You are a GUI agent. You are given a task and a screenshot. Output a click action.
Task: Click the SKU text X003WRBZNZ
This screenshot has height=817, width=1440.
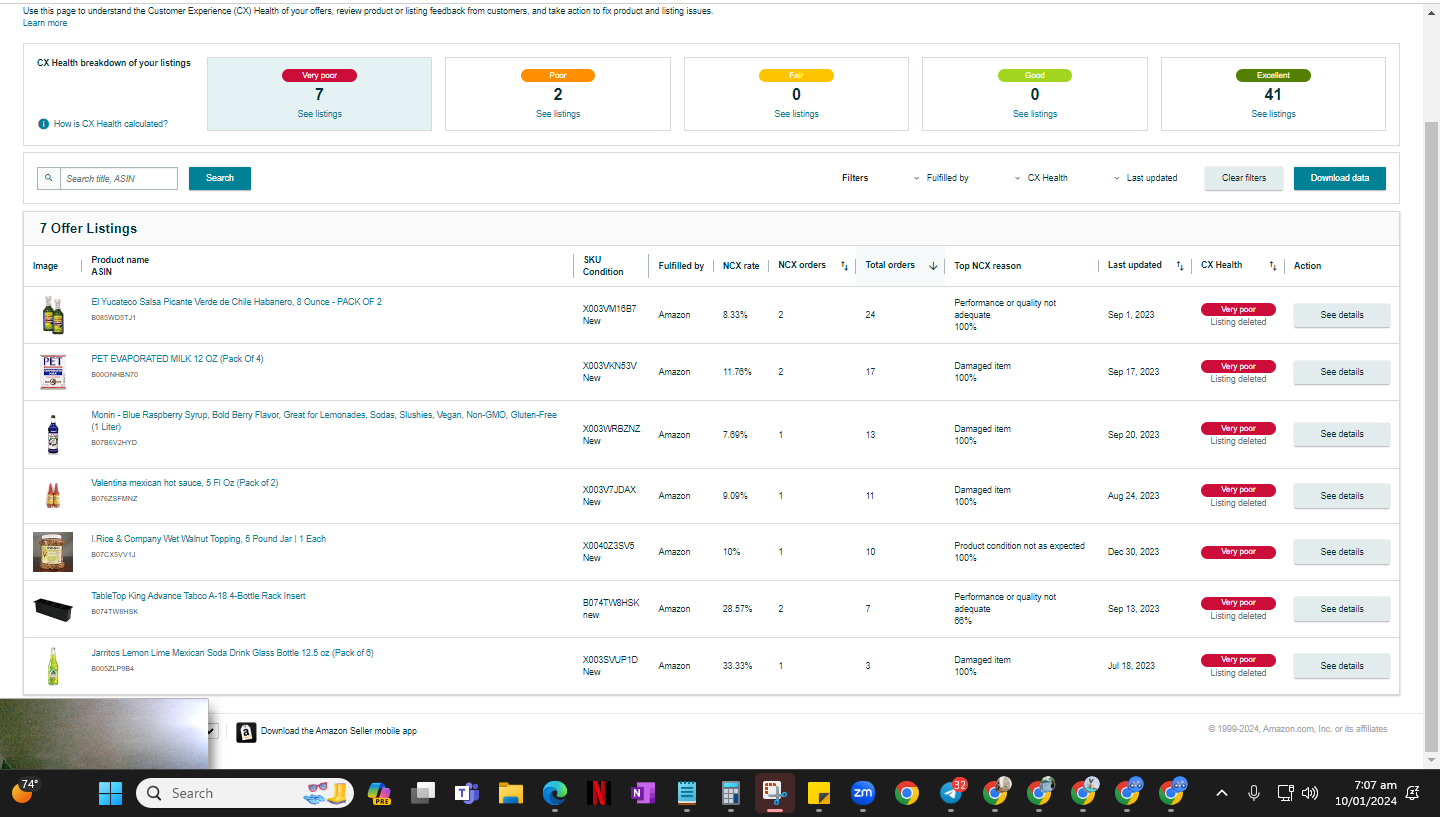point(612,428)
